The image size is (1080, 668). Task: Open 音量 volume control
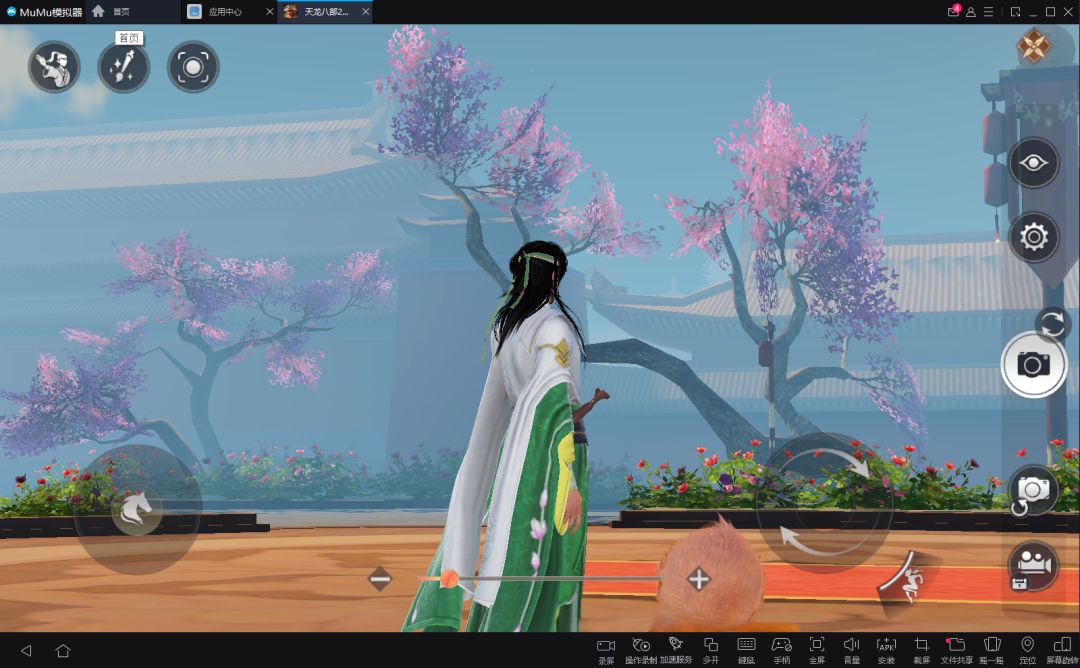click(851, 650)
